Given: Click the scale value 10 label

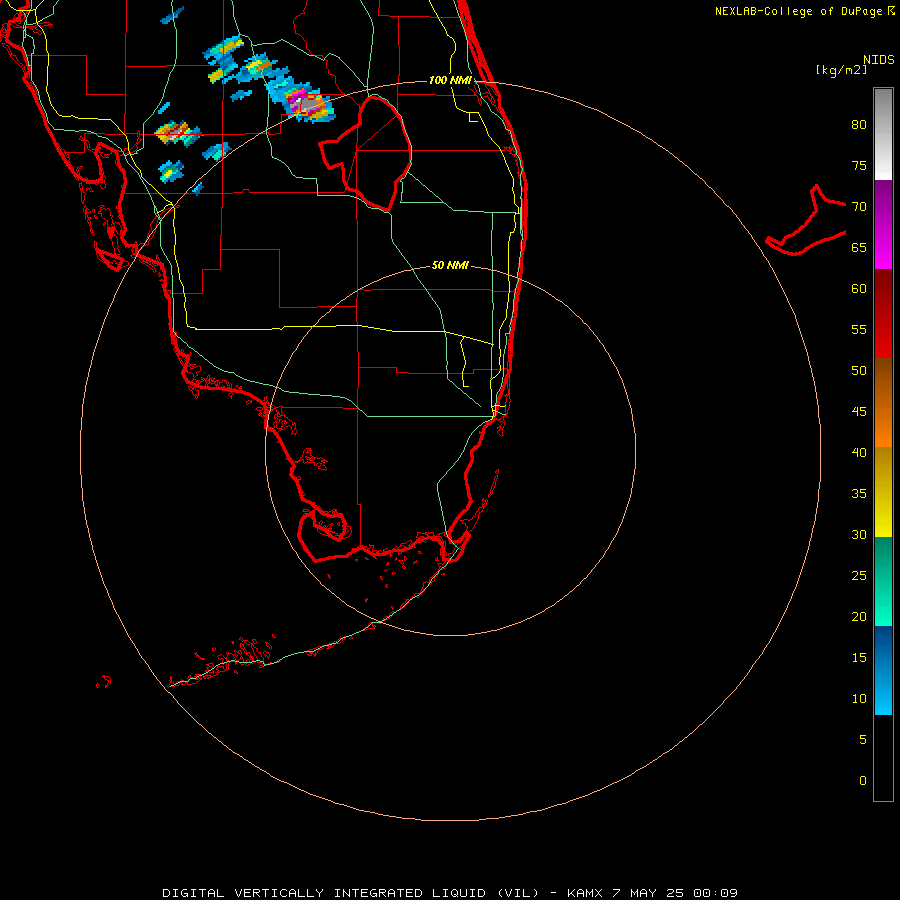Looking at the screenshot, I should (x=859, y=699).
